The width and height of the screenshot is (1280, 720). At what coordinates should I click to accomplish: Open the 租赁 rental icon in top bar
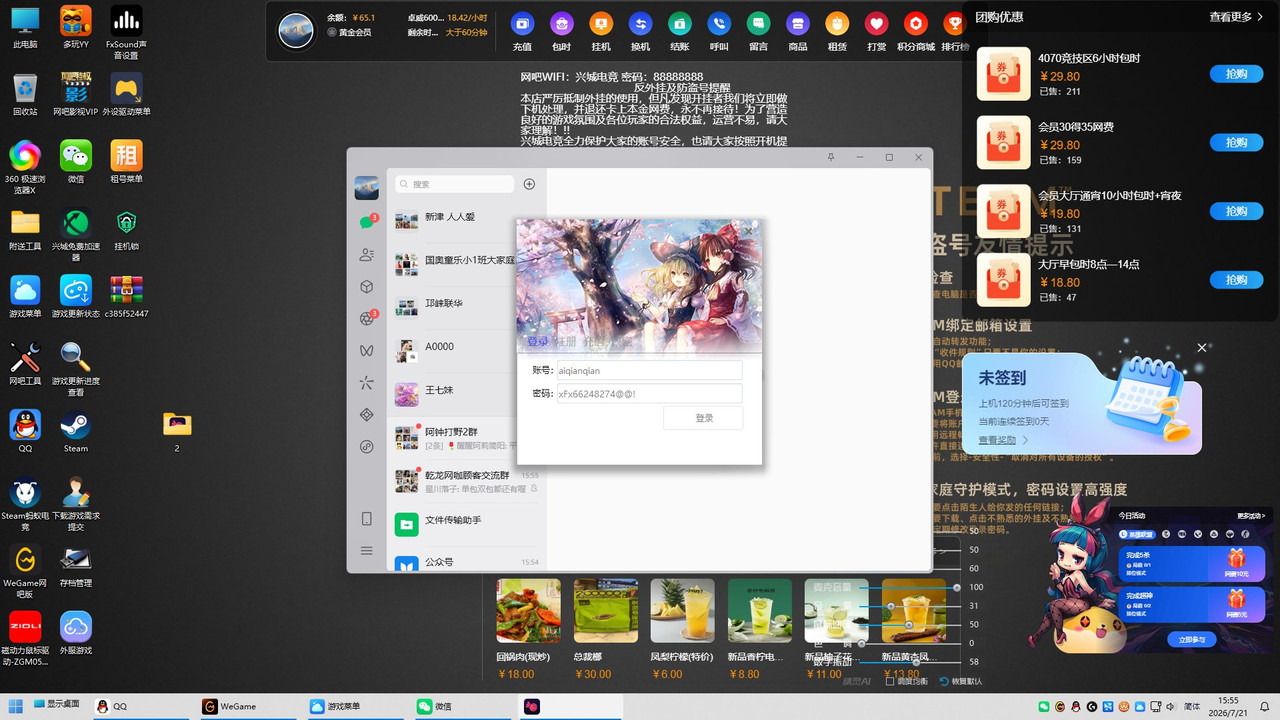[837, 24]
